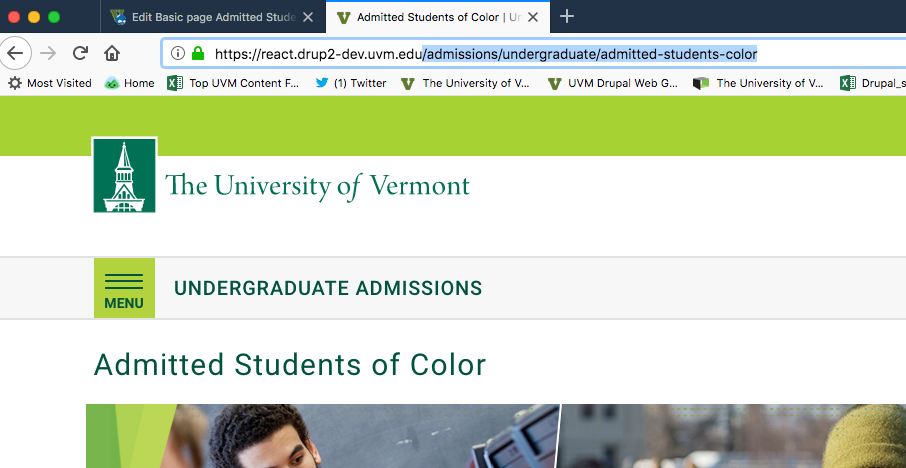Open the Drupal_s spreadsheet bookmark
This screenshot has width=906, height=468.
click(873, 83)
